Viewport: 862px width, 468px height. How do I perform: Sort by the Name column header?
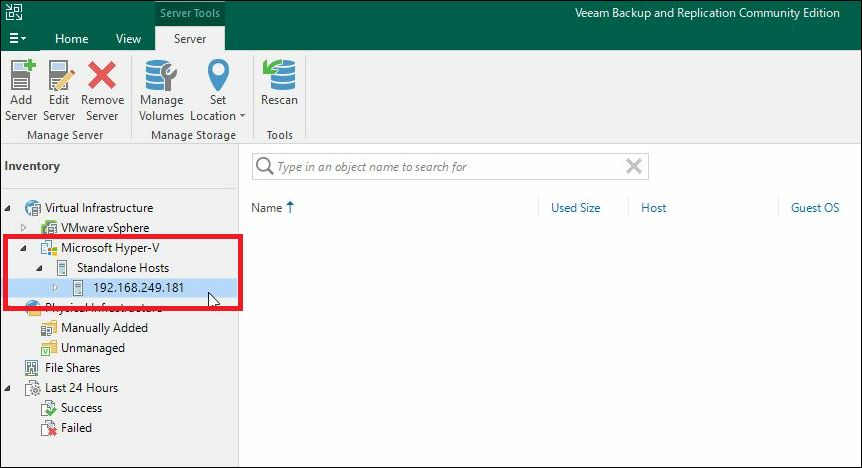pos(267,208)
